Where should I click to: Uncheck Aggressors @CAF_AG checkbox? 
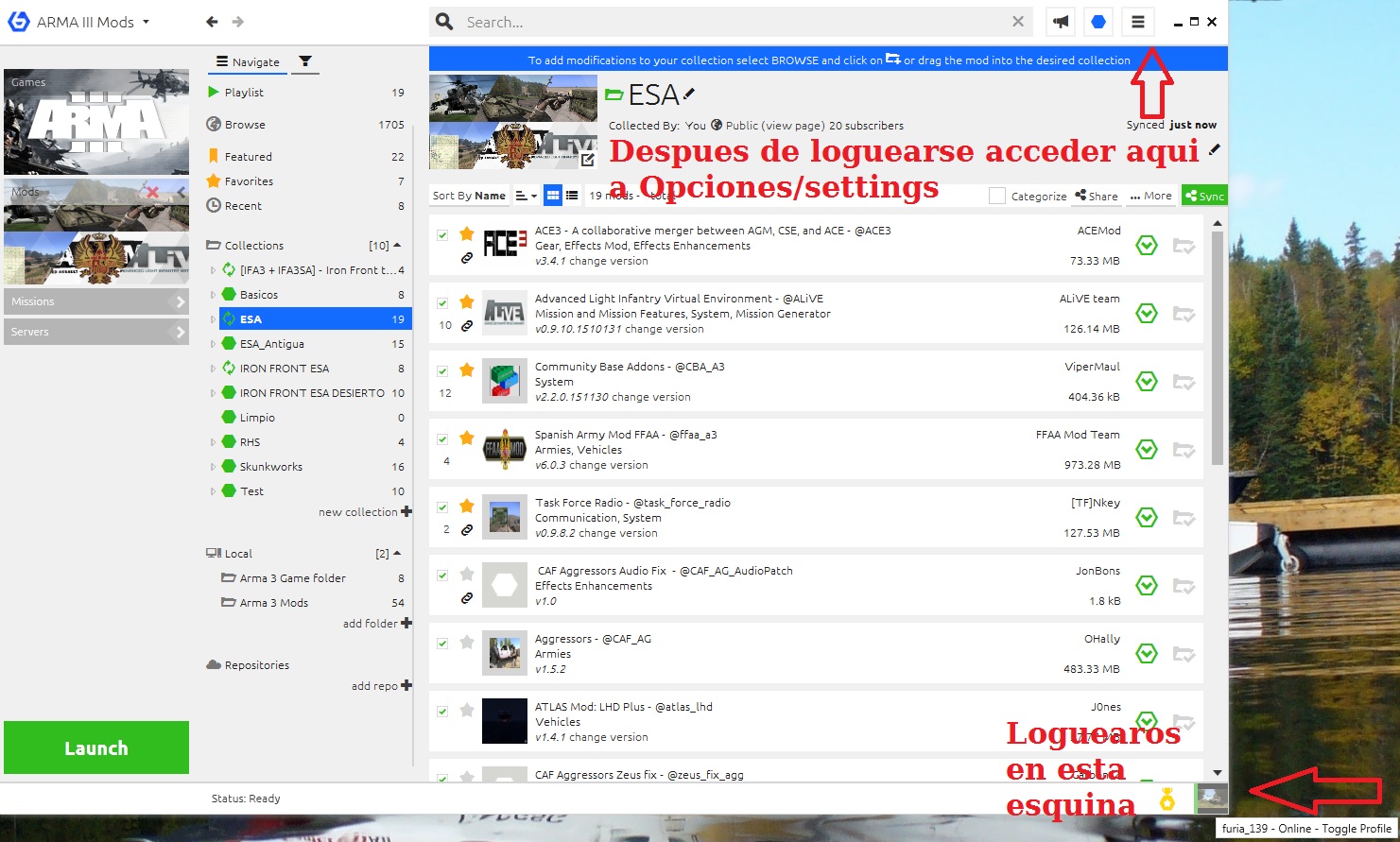pyautogui.click(x=442, y=643)
